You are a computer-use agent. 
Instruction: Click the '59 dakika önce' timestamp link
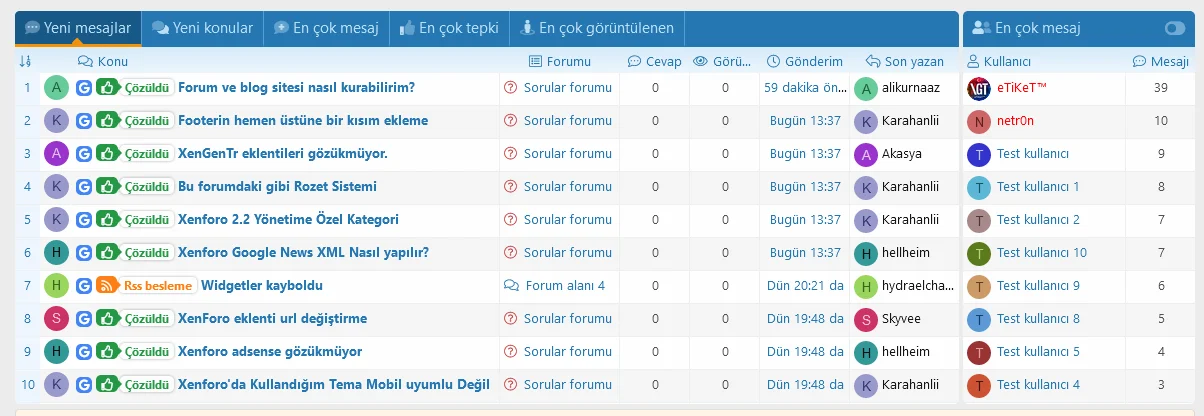click(804, 88)
